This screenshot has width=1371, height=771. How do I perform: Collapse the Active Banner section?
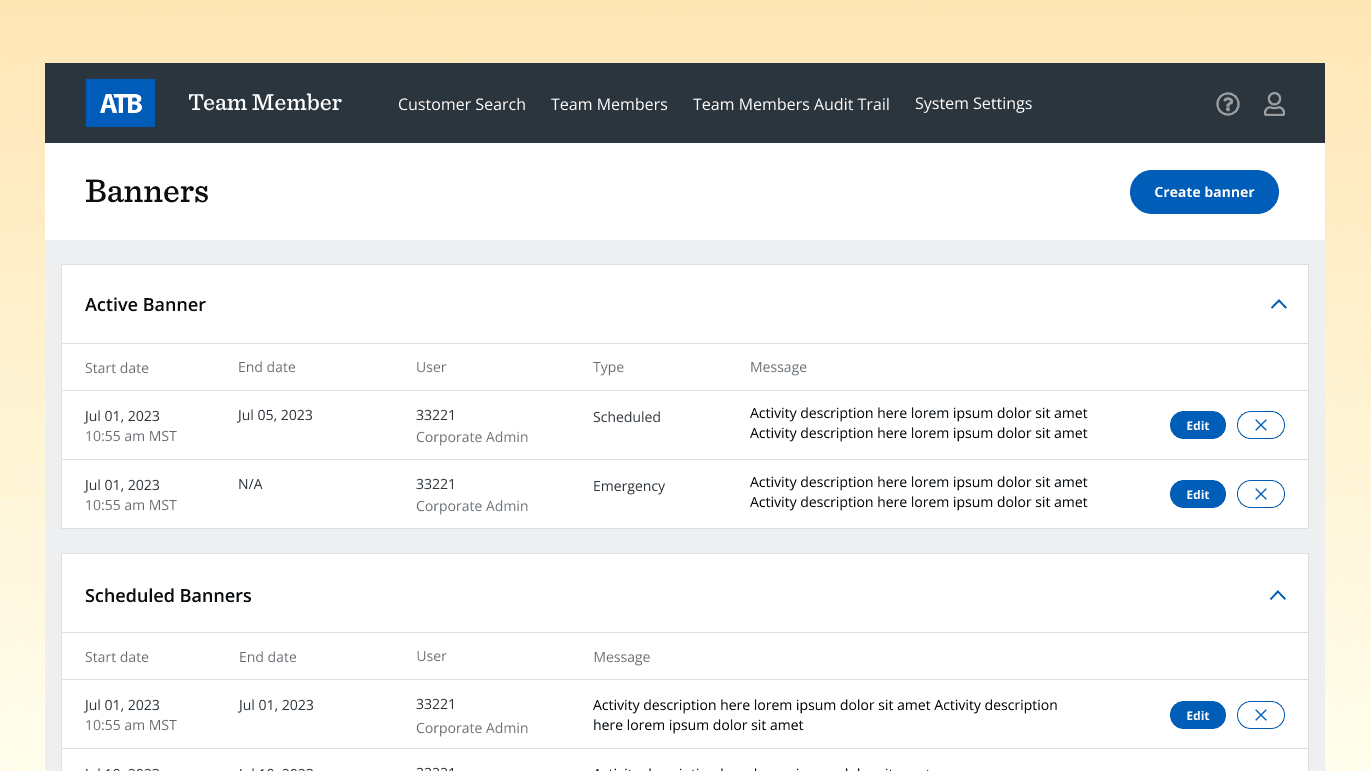click(x=1278, y=304)
